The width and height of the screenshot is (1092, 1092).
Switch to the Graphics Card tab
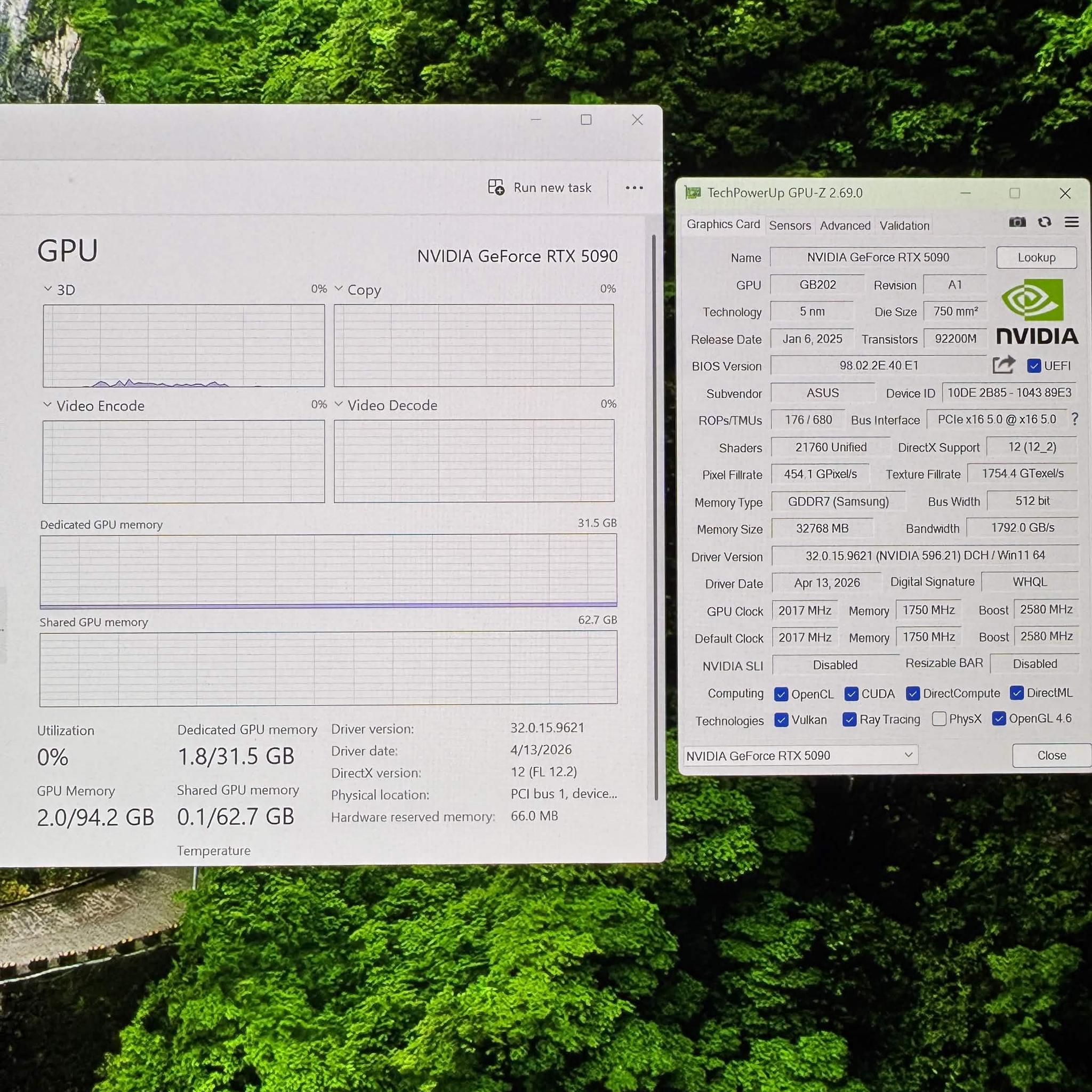point(723,224)
